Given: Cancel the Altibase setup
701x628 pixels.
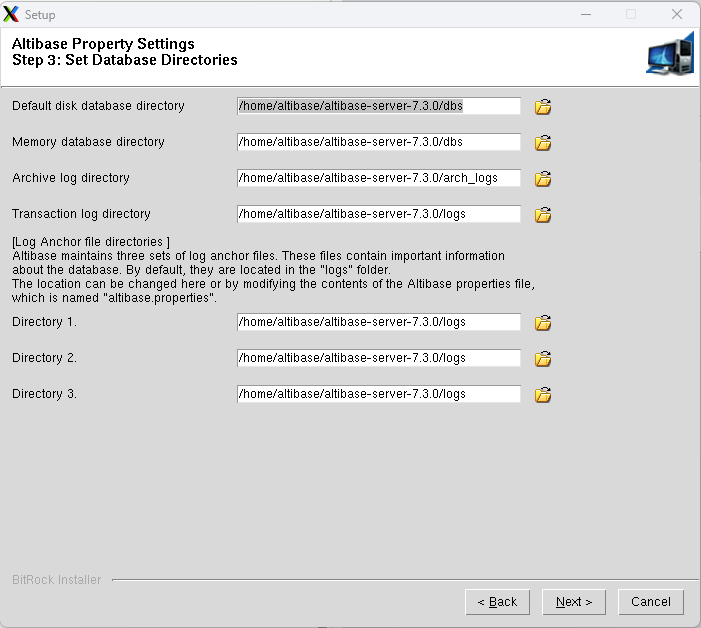Looking at the screenshot, I should pos(651,601).
